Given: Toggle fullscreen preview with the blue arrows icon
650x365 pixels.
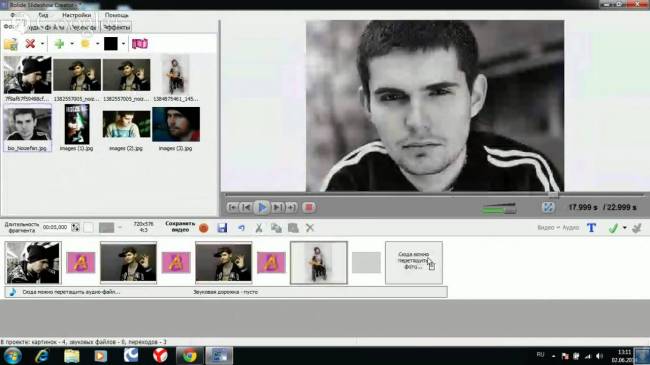Looking at the screenshot, I should point(548,207).
